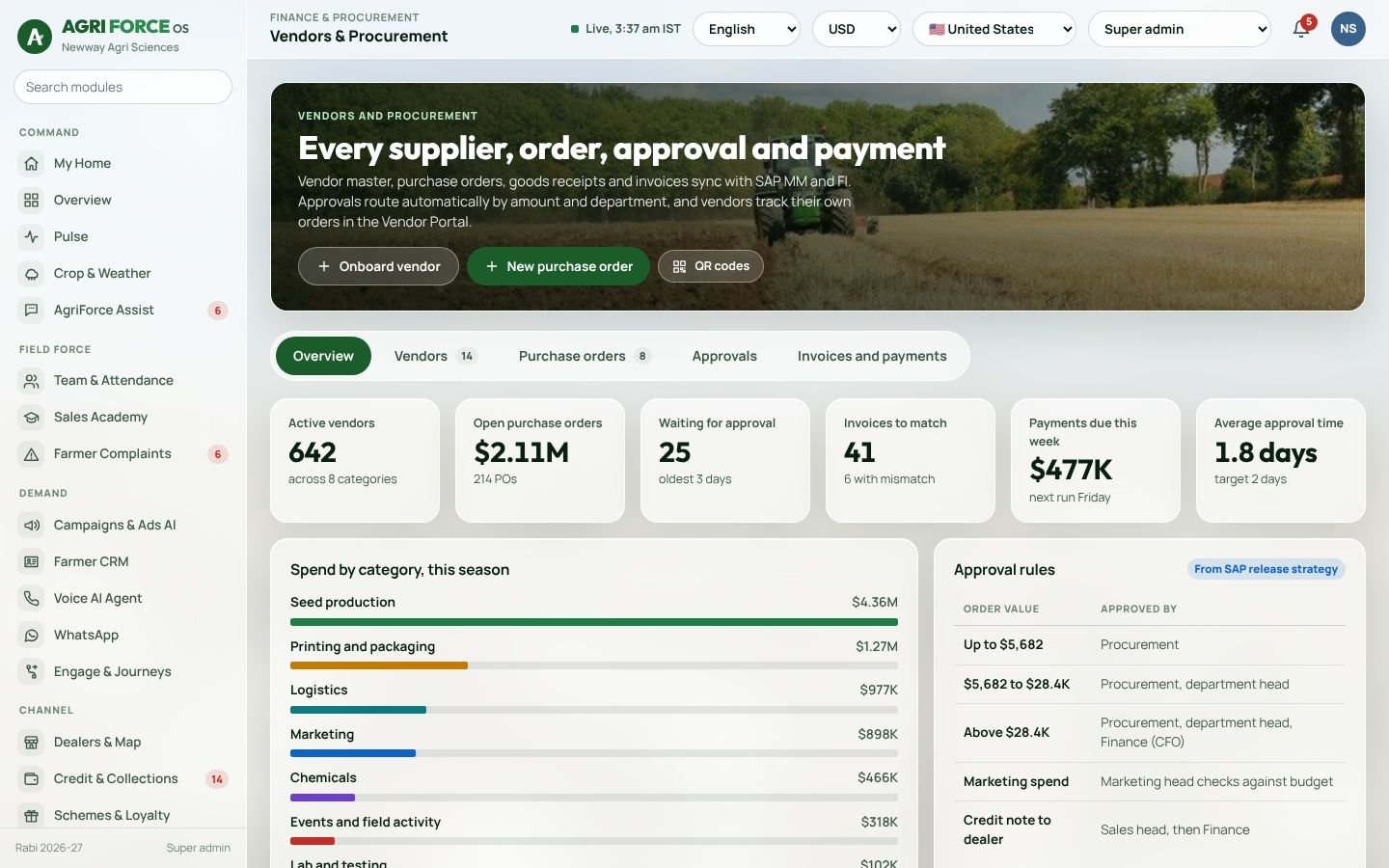The height and width of the screenshot is (868, 1389).
Task: Switch to the Approvals tab
Action: pyautogui.click(x=724, y=356)
